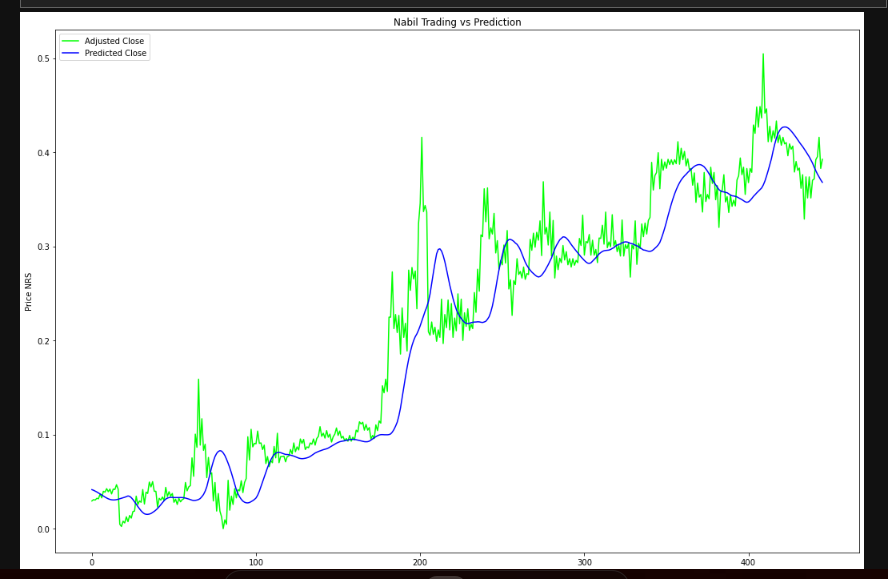
Task: Click the 0 tick label on x-axis
Action: [x=92, y=562]
